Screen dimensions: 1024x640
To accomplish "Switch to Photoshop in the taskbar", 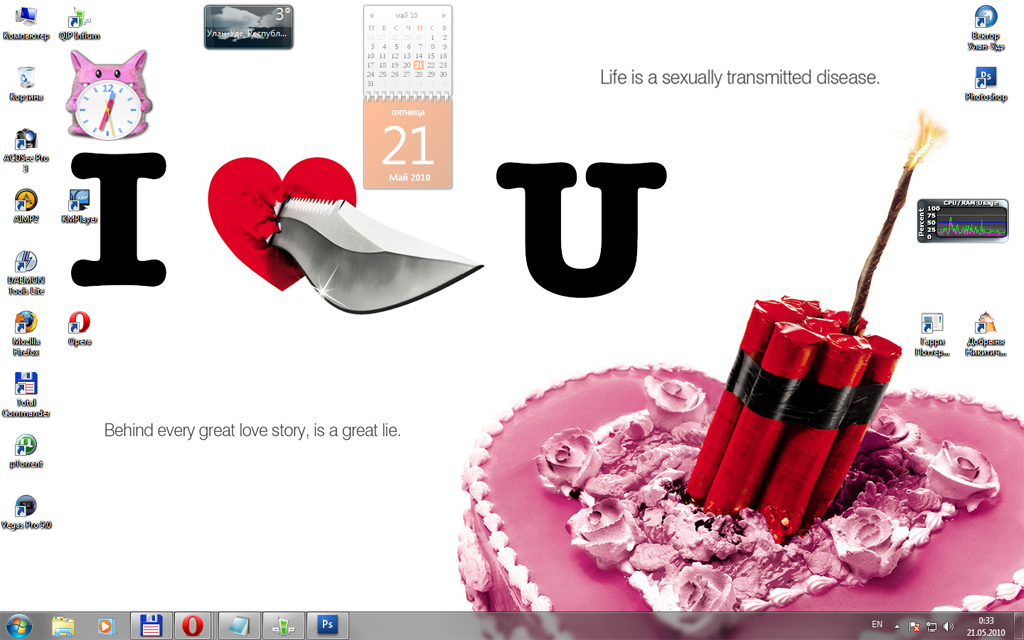I will pyautogui.click(x=326, y=626).
